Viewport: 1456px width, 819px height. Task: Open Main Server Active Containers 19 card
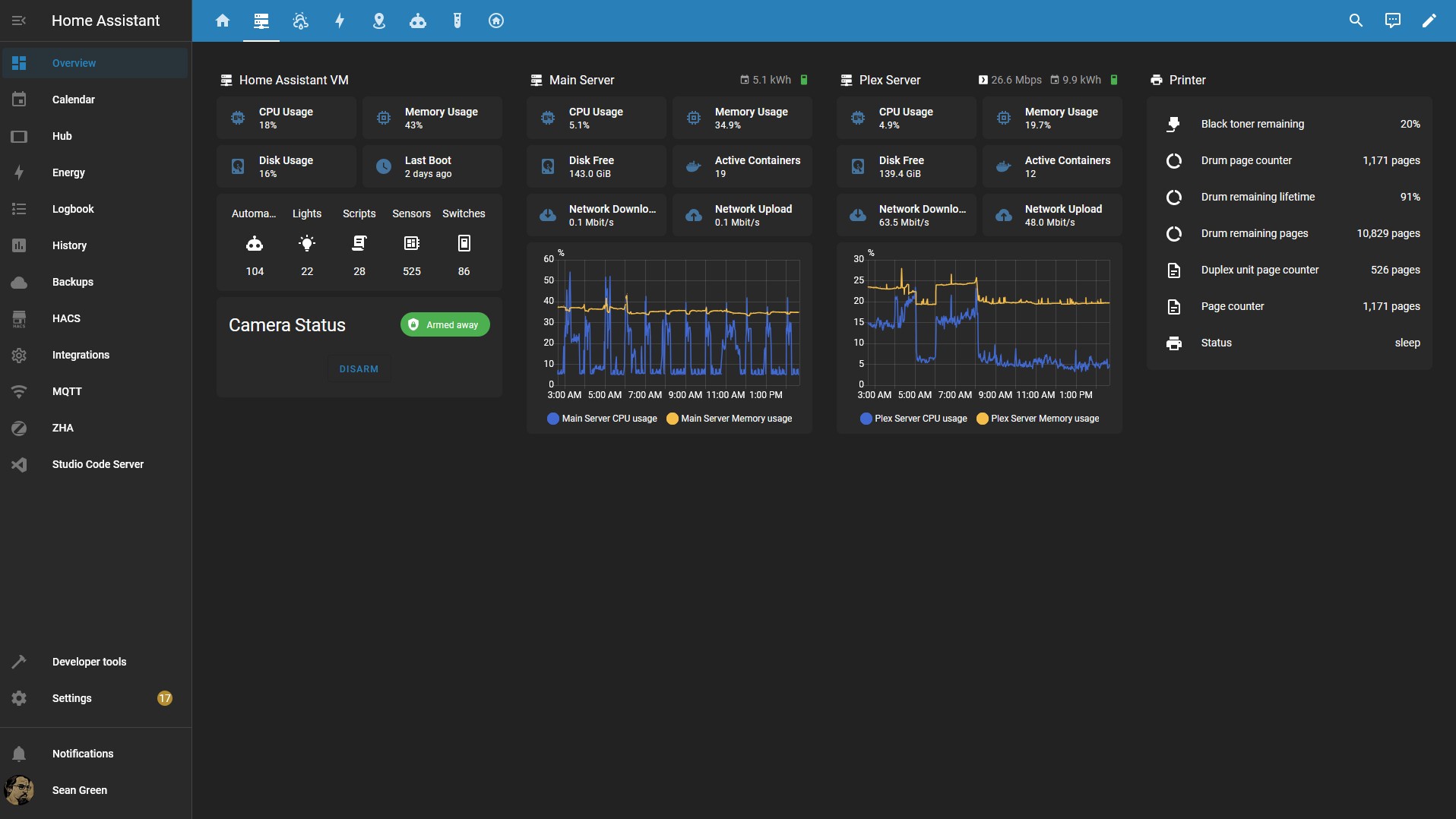click(742, 166)
